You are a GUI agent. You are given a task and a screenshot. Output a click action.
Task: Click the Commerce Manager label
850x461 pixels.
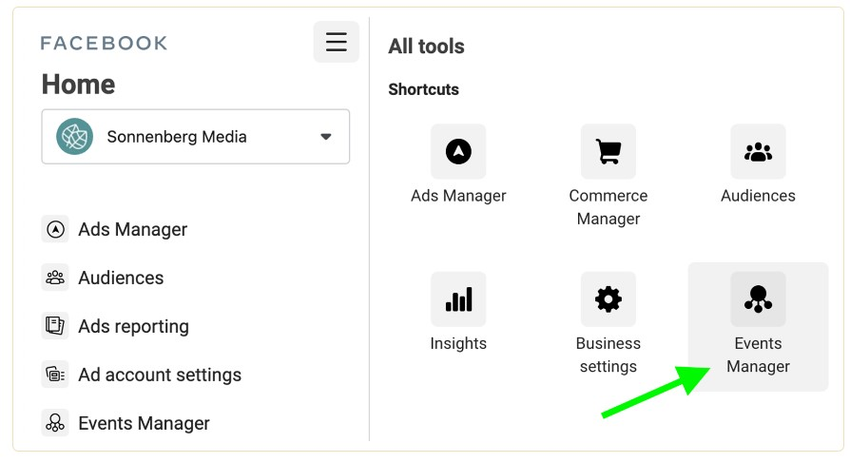(608, 207)
